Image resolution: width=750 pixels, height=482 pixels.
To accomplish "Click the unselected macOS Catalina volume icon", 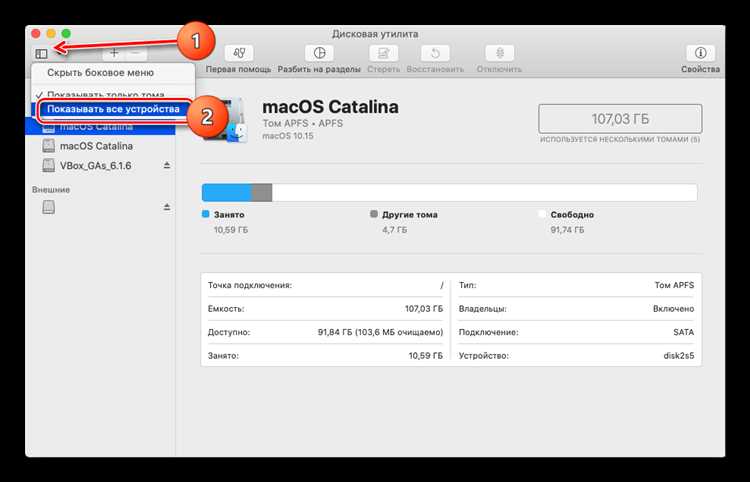I will (48, 145).
